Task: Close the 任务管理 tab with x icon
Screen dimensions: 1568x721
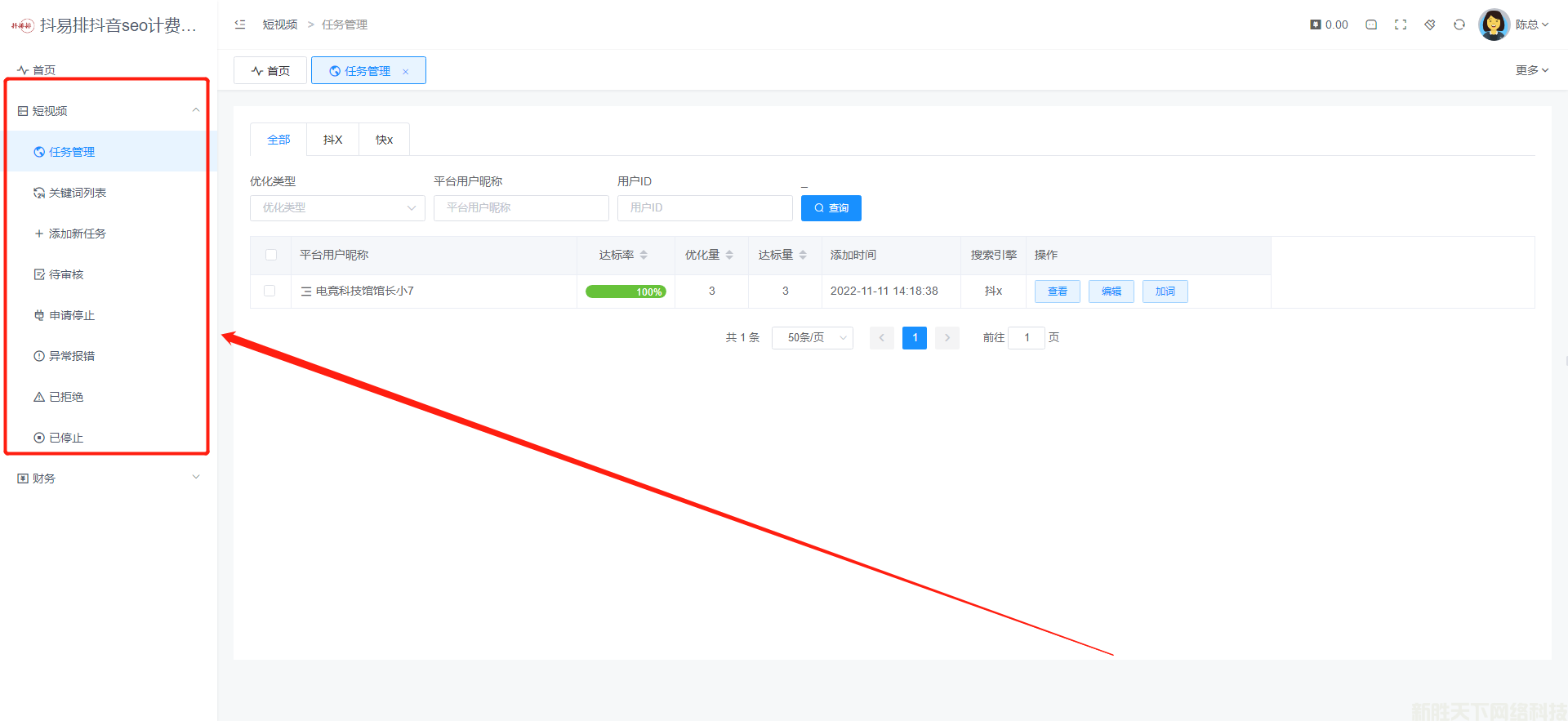Action: pyautogui.click(x=406, y=72)
